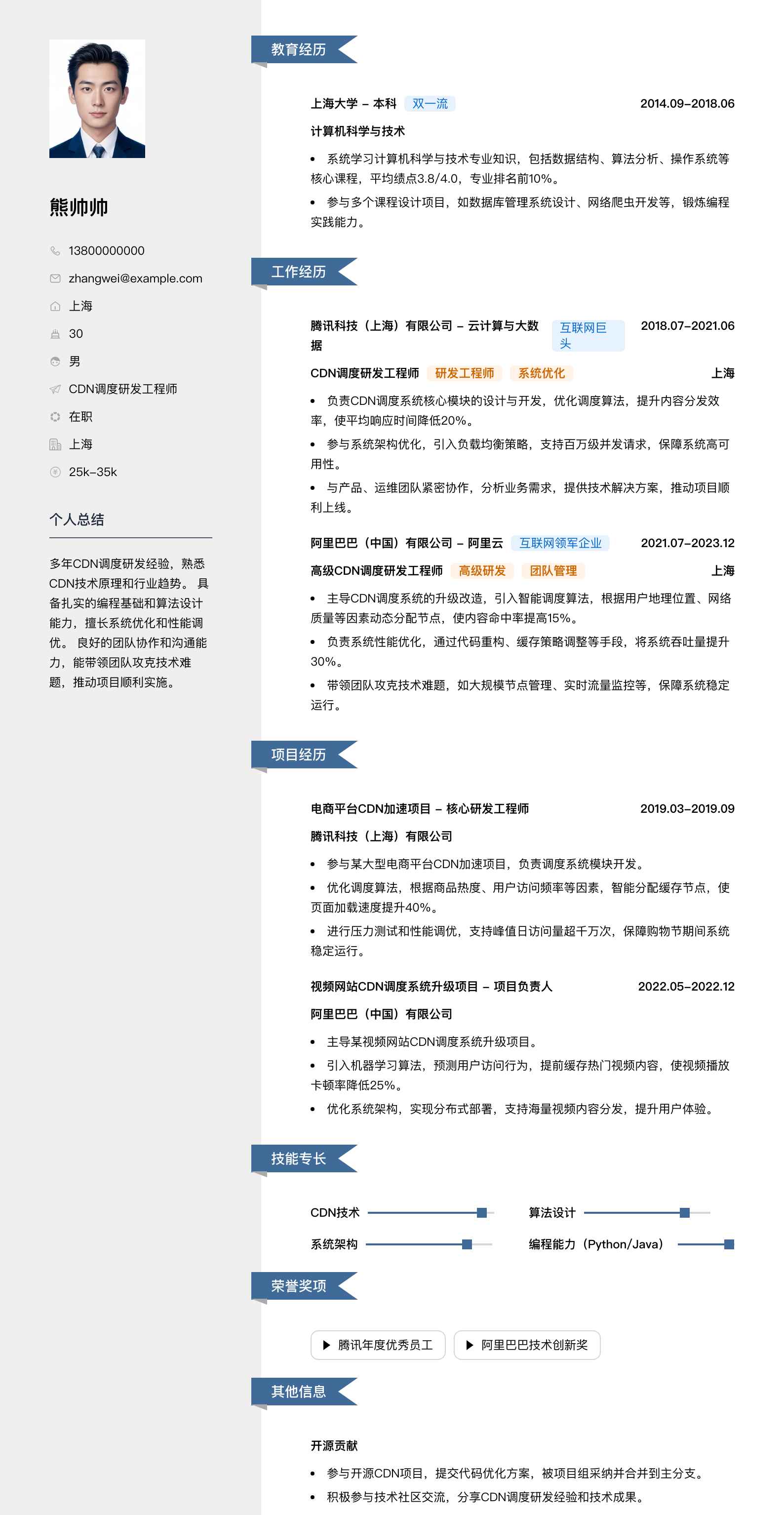Click the 双一流 tag

(x=430, y=104)
